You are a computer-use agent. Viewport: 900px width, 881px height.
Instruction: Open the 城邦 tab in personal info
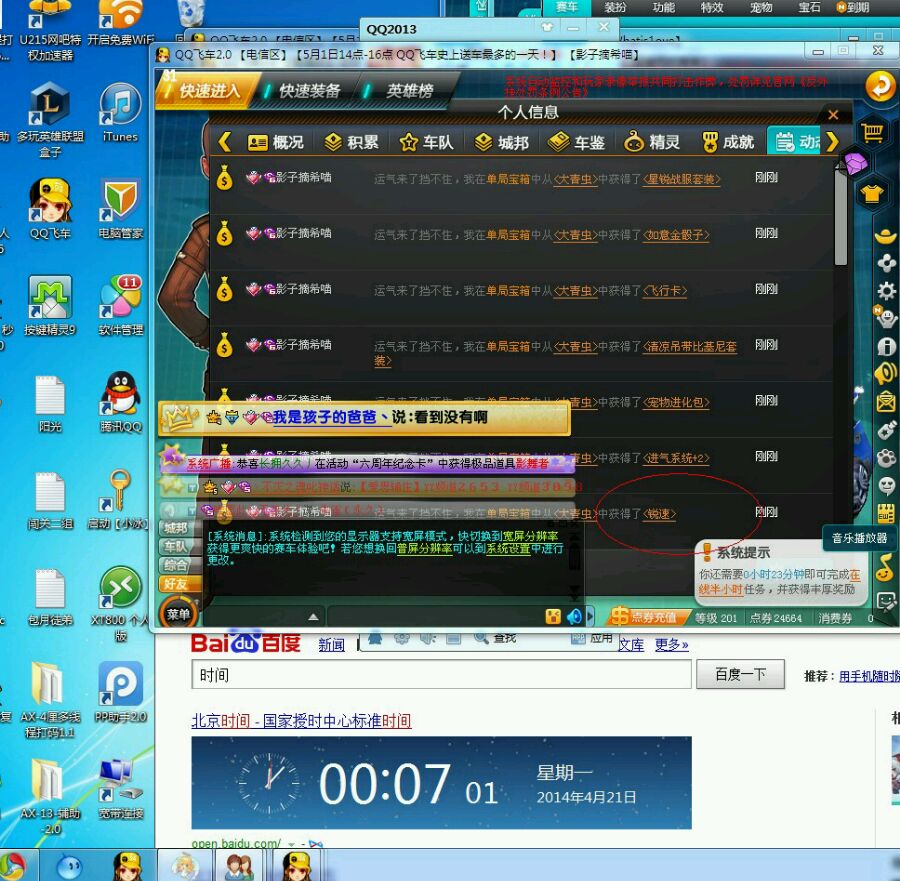coord(502,142)
